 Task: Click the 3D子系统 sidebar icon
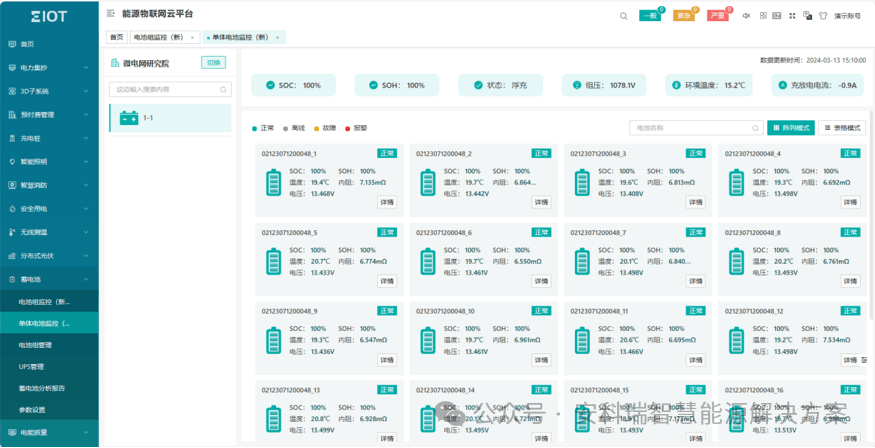[12, 91]
